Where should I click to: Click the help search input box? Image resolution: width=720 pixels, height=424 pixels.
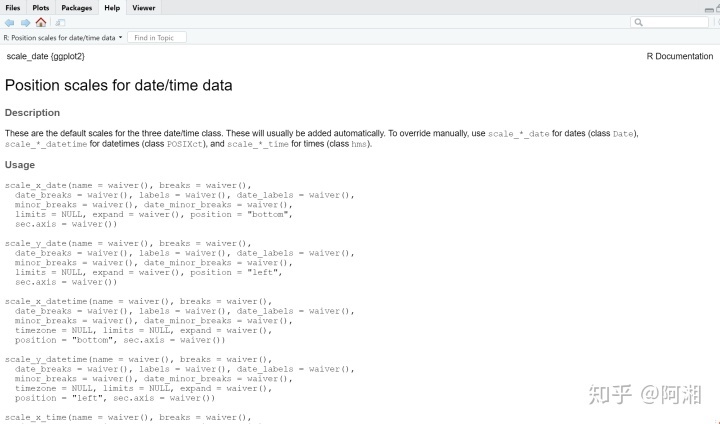pyautogui.click(x=669, y=22)
